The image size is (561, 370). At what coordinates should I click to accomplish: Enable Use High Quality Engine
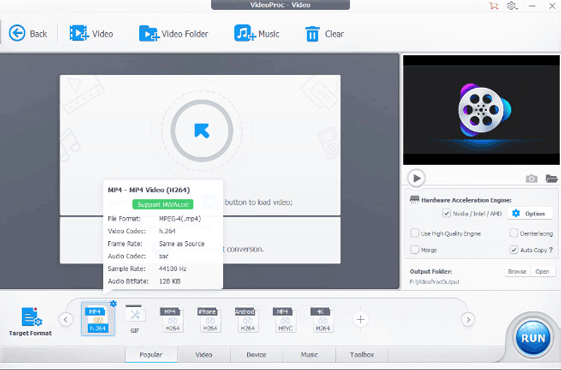click(x=414, y=233)
